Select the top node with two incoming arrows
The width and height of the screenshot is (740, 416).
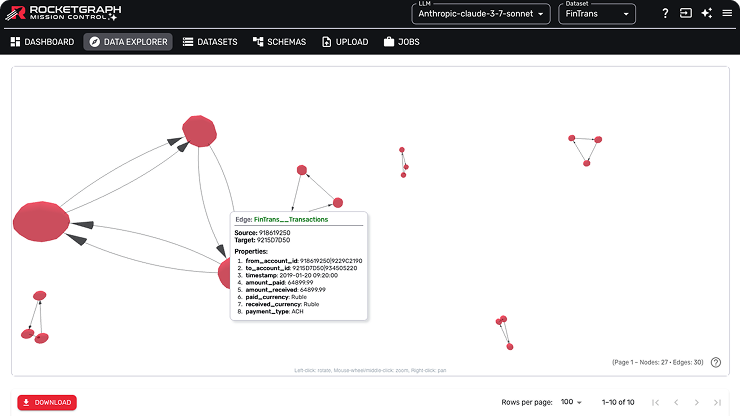click(x=200, y=131)
